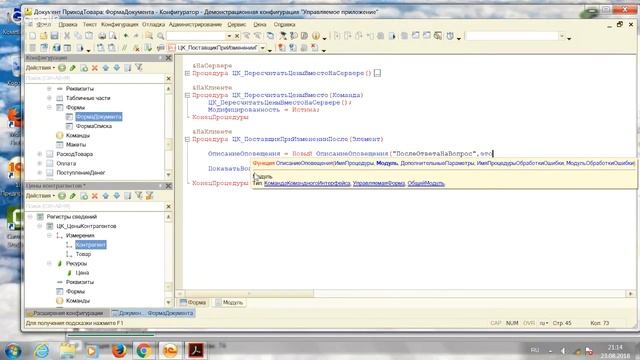Save using the floppy disk icon
The width and height of the screenshot is (640, 360).
[54, 36]
